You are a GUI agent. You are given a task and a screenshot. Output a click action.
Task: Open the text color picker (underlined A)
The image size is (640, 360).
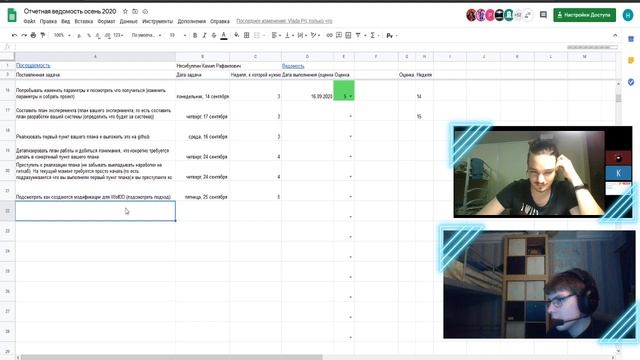tap(224, 36)
